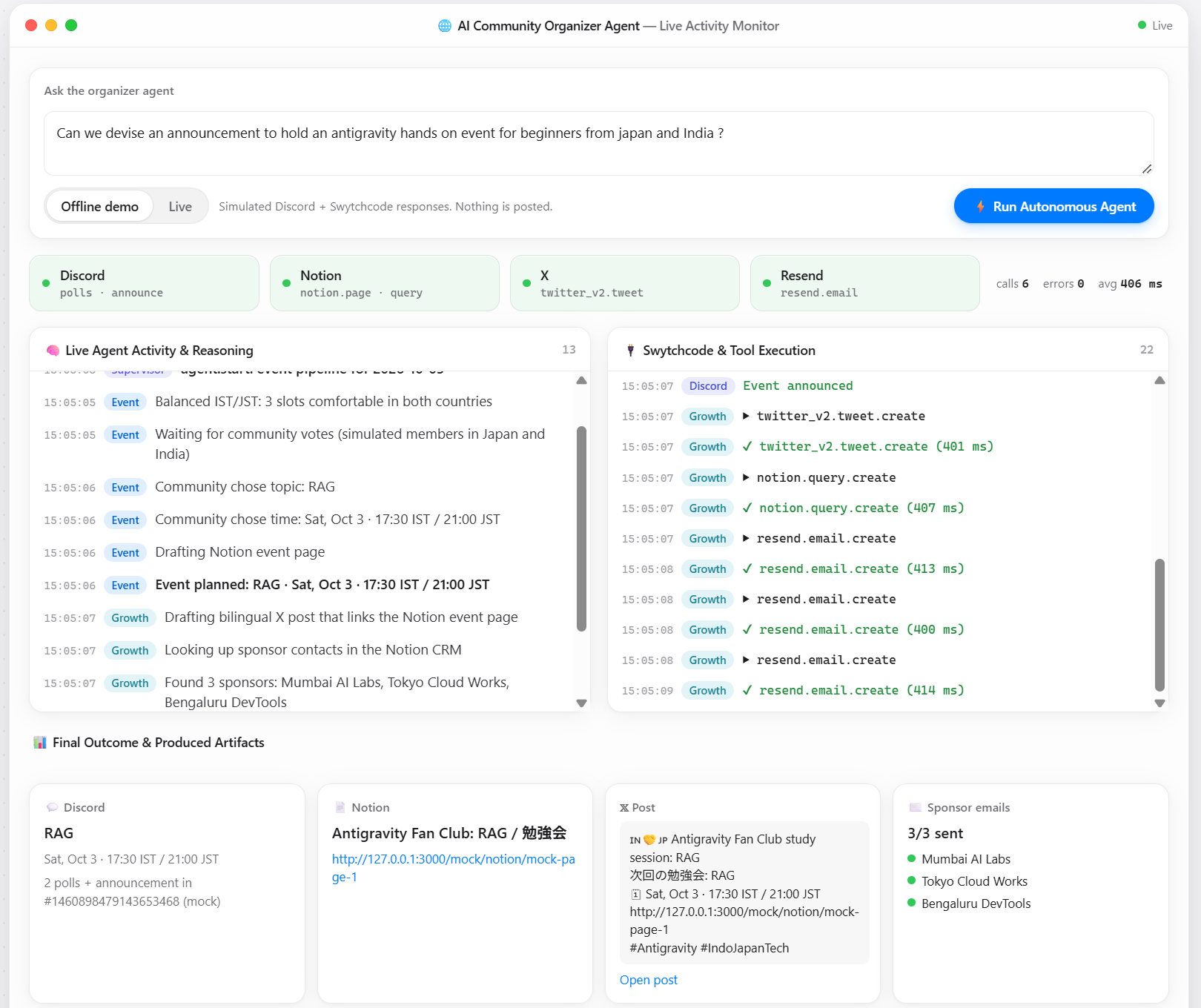Switch to Offline demo mode
1201x1008 pixels.
point(99,206)
